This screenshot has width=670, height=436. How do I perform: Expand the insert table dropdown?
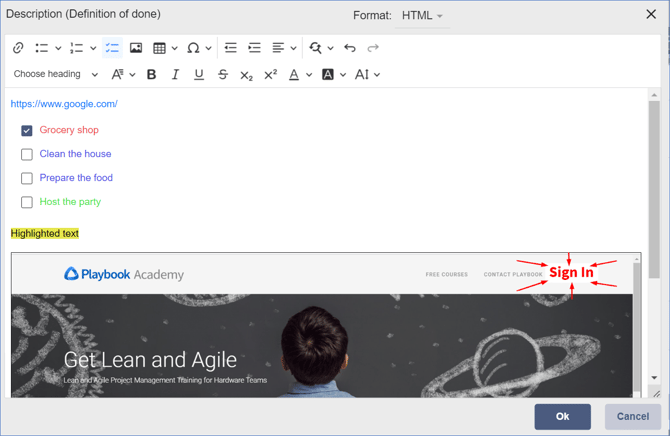pyautogui.click(x=175, y=48)
